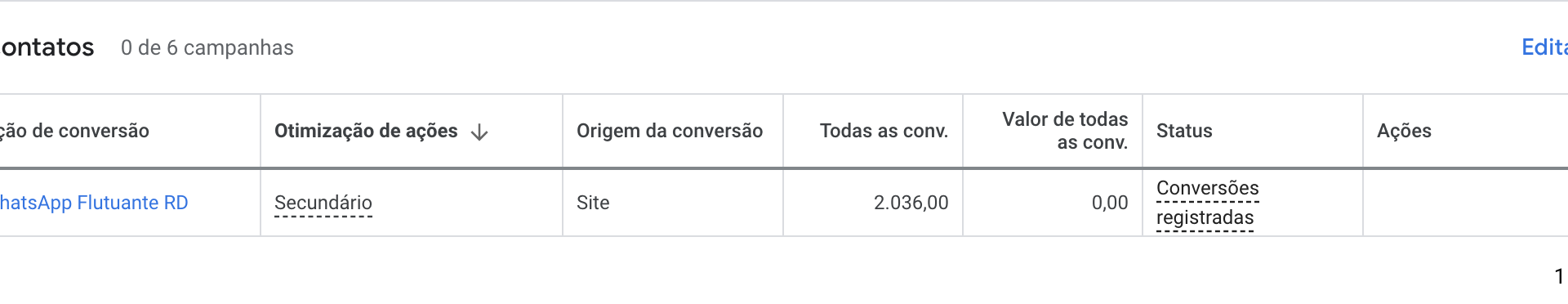
Task: Click the 2.036,00 conversions value
Action: (911, 203)
